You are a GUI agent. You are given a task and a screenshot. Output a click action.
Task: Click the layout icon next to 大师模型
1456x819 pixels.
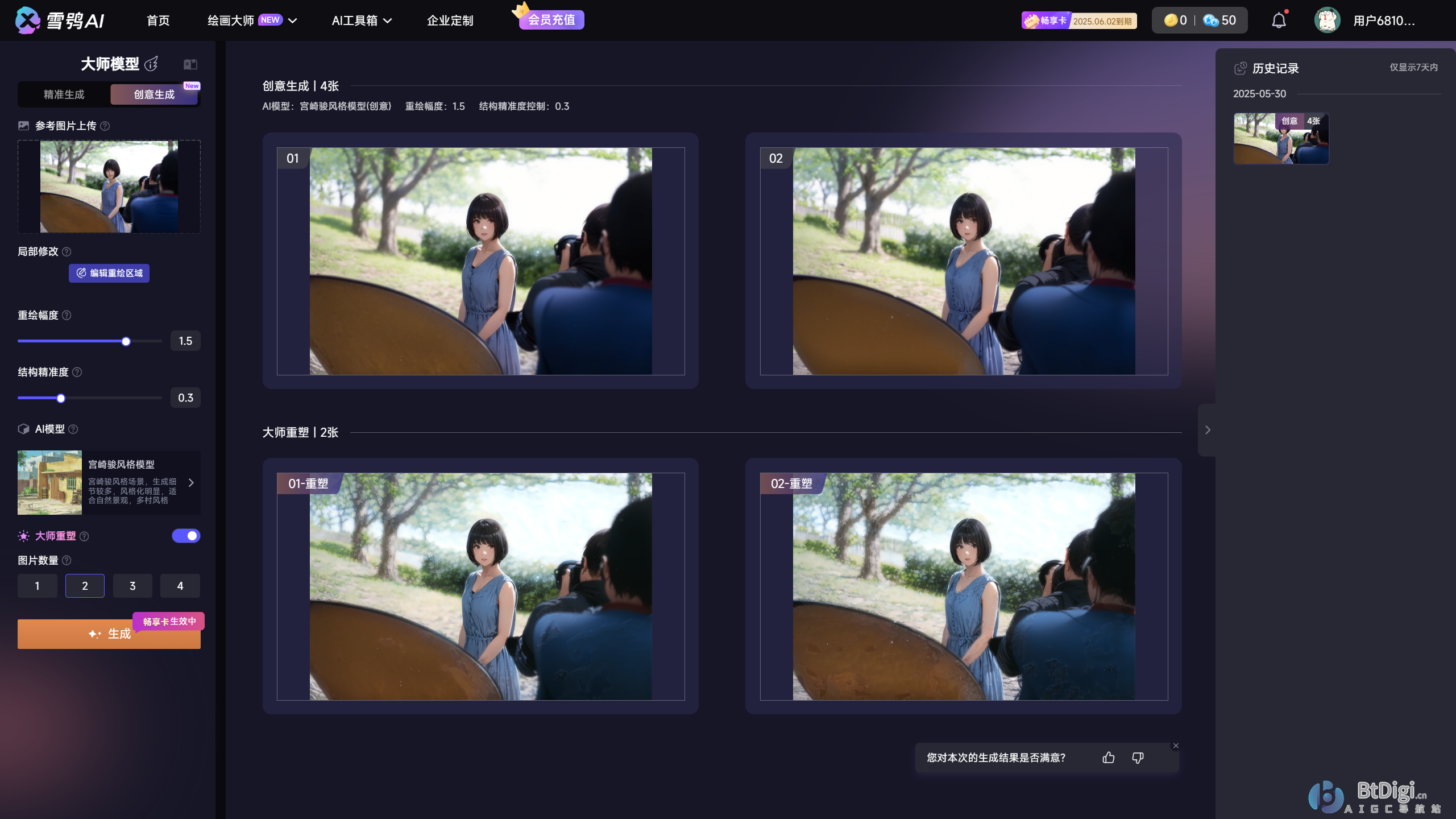tap(190, 64)
